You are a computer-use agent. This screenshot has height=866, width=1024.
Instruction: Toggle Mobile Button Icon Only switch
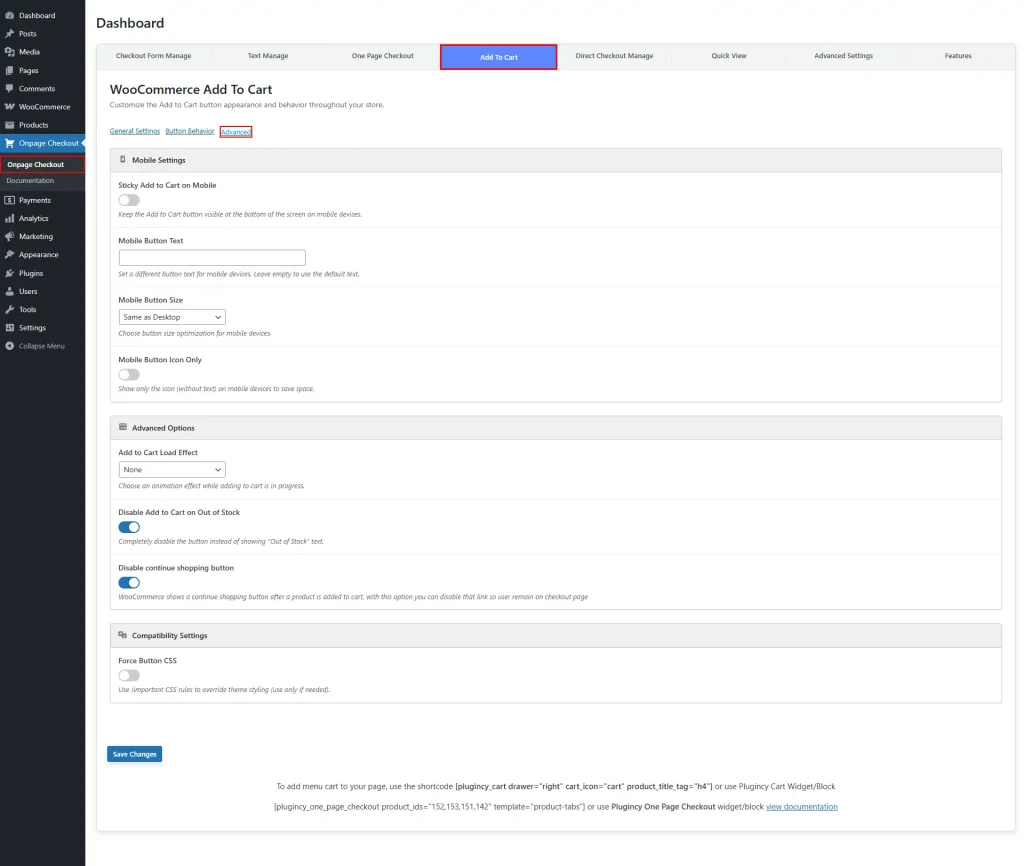pos(129,374)
